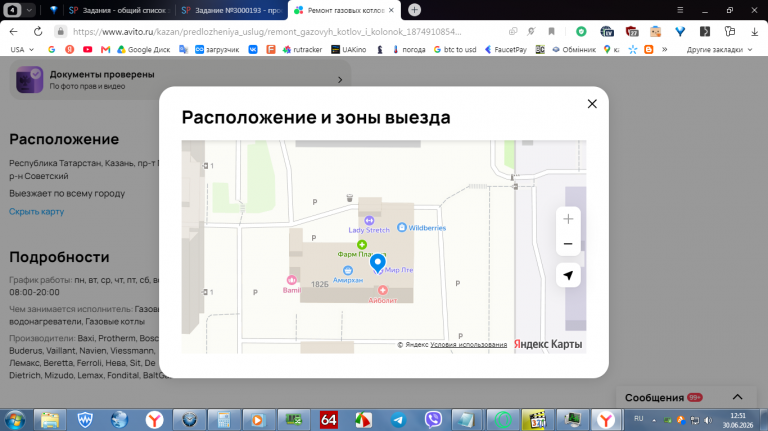Switch to Задания - общий список tab

pyautogui.click(x=120, y=10)
